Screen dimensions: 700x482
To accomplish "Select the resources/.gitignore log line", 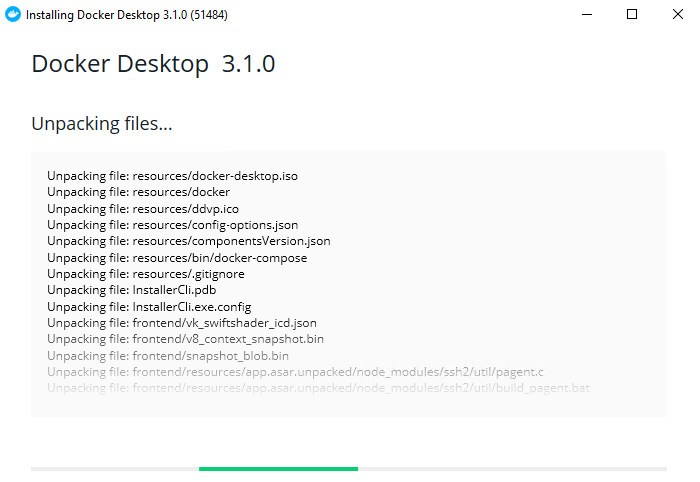I will coord(146,274).
